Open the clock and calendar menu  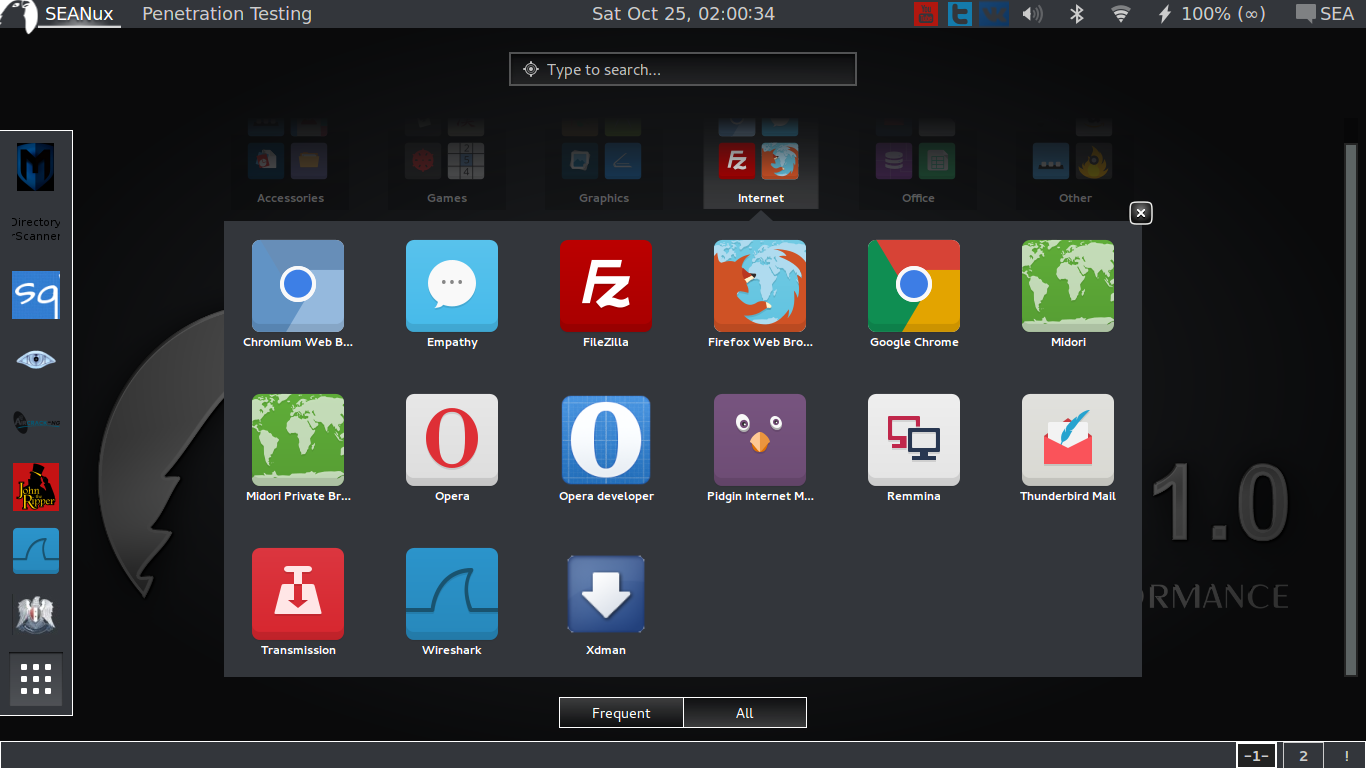tap(683, 14)
